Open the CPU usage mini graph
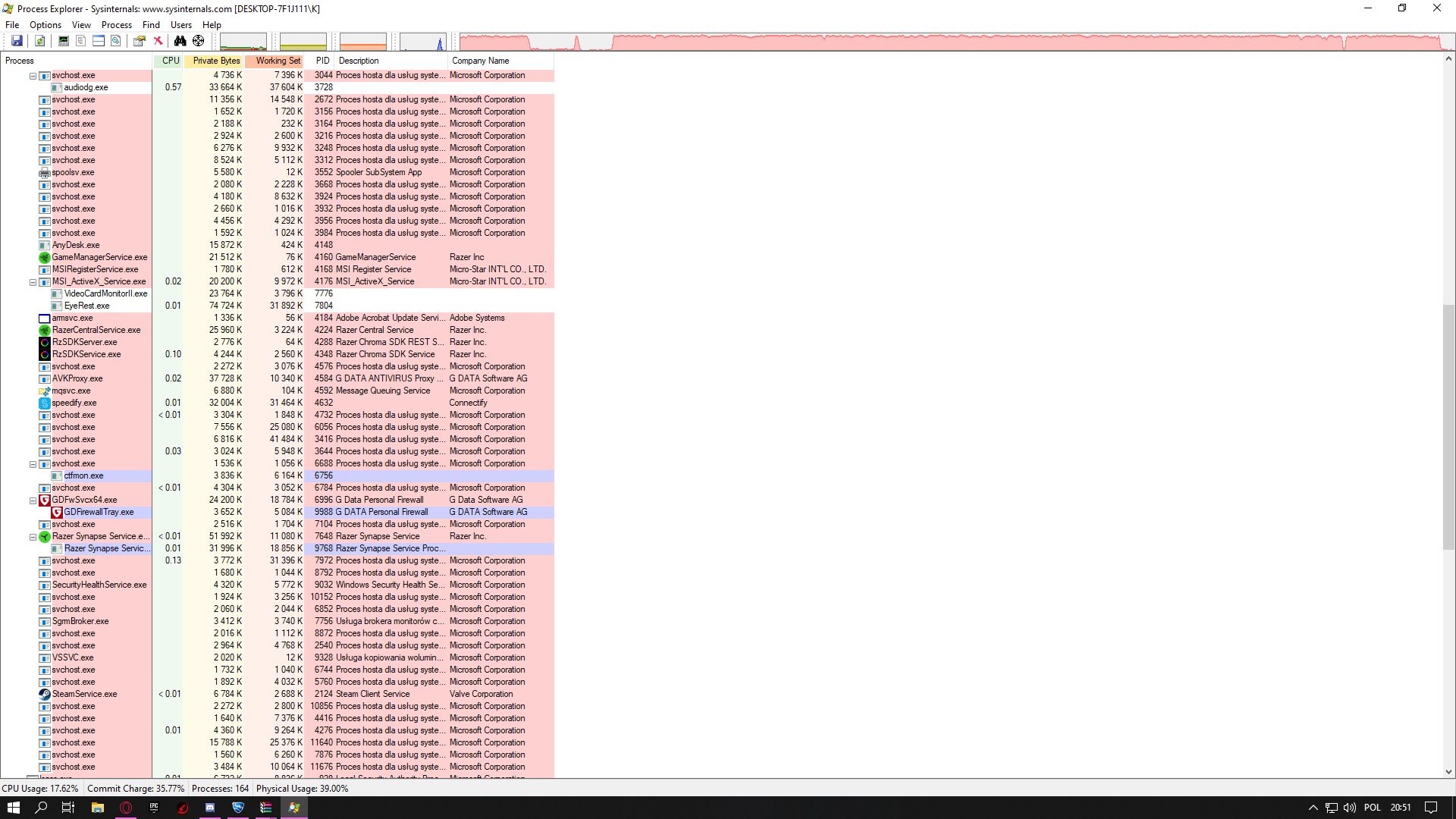The height and width of the screenshot is (819, 1456). pyautogui.click(x=243, y=42)
